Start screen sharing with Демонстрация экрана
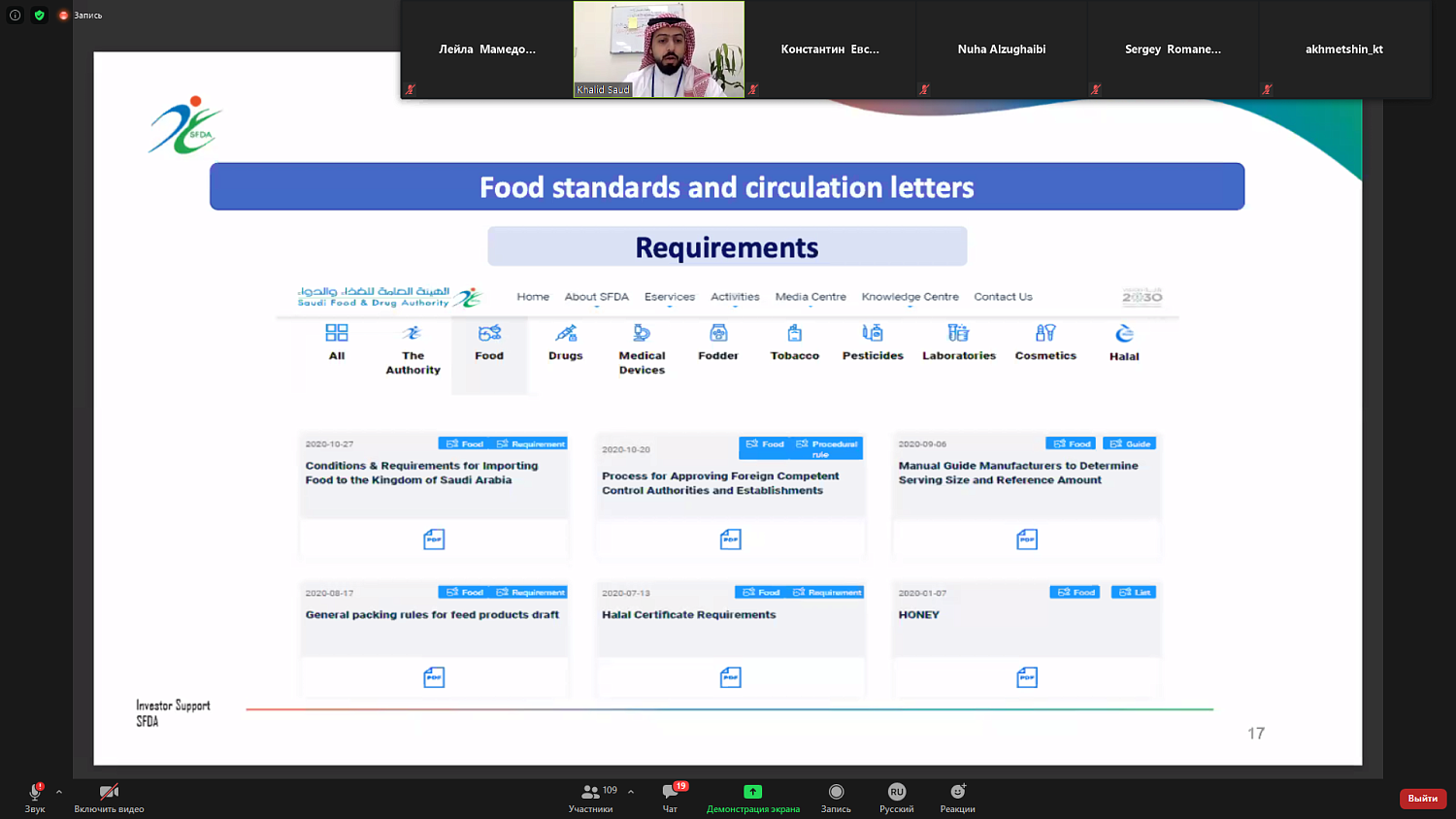The height and width of the screenshot is (819, 1456). 753,797
